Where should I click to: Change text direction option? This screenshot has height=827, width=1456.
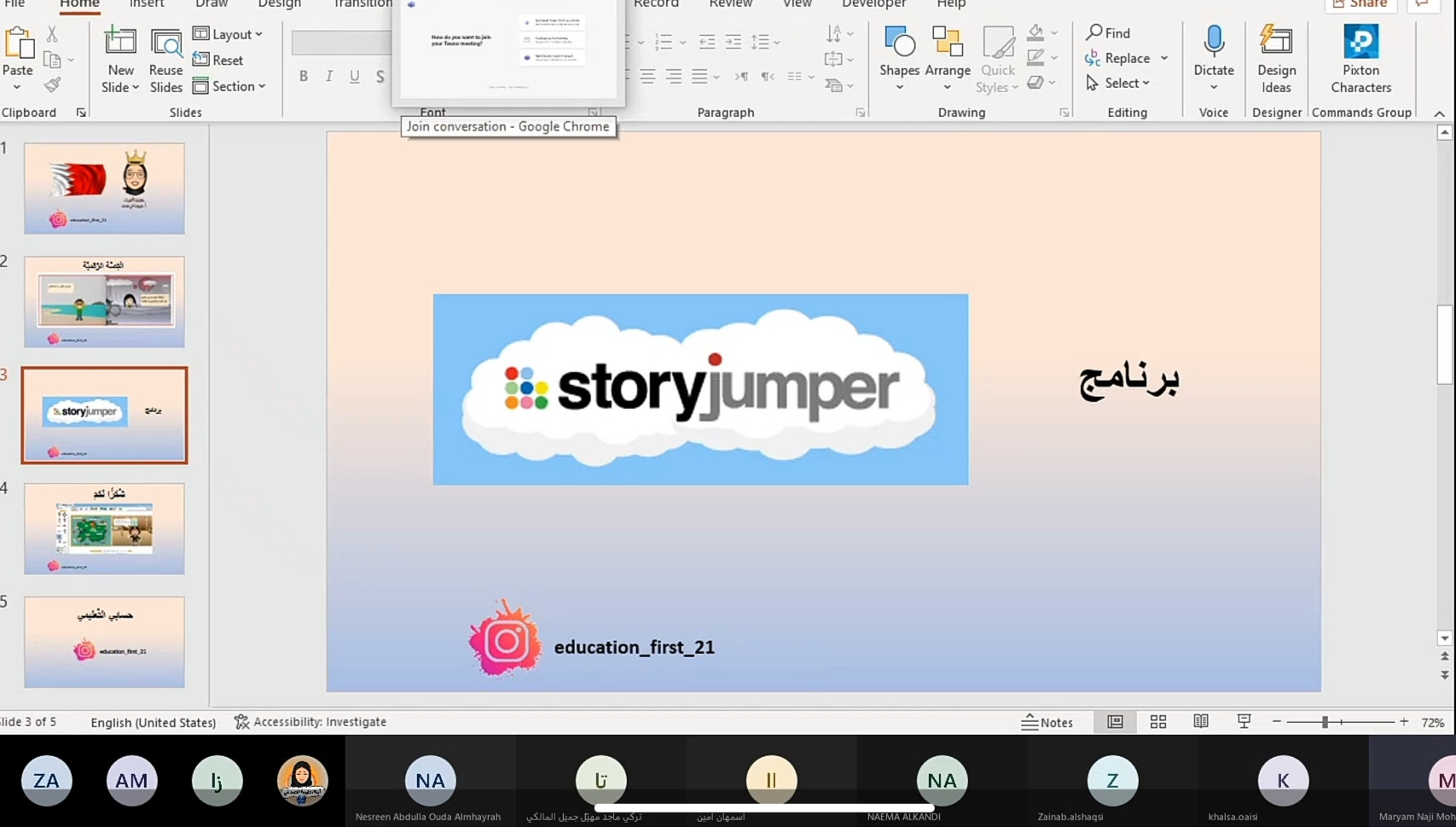pos(839,33)
